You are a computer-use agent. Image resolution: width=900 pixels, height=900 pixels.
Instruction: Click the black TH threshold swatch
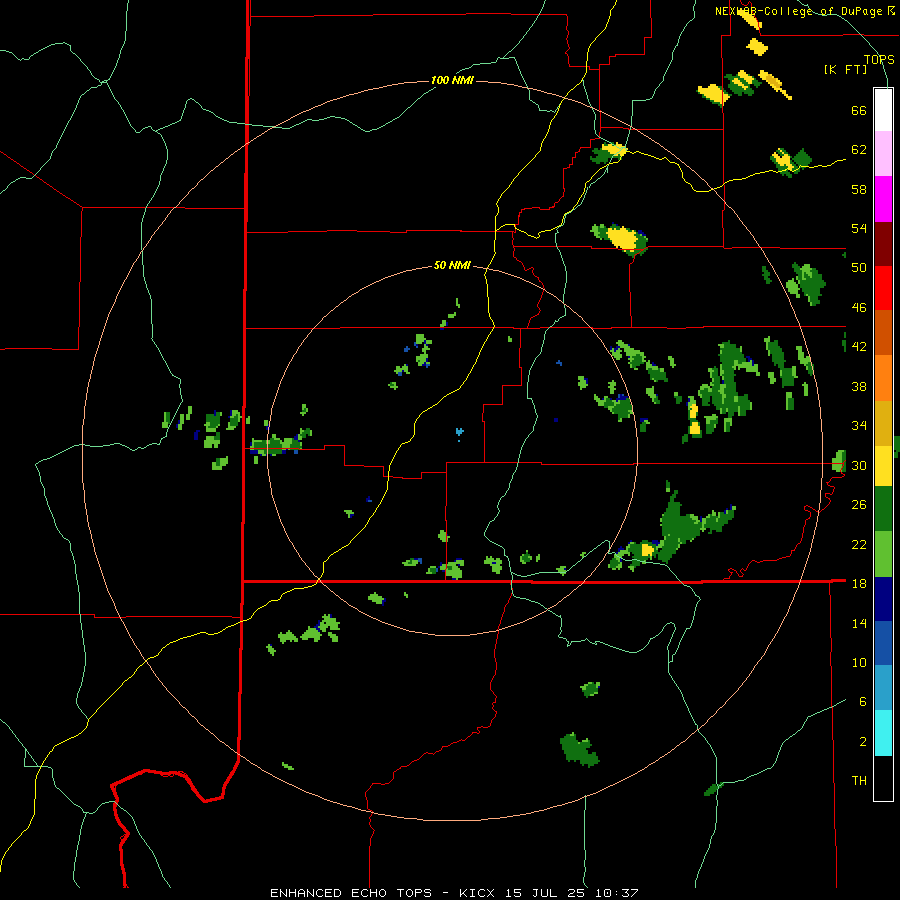click(x=883, y=778)
